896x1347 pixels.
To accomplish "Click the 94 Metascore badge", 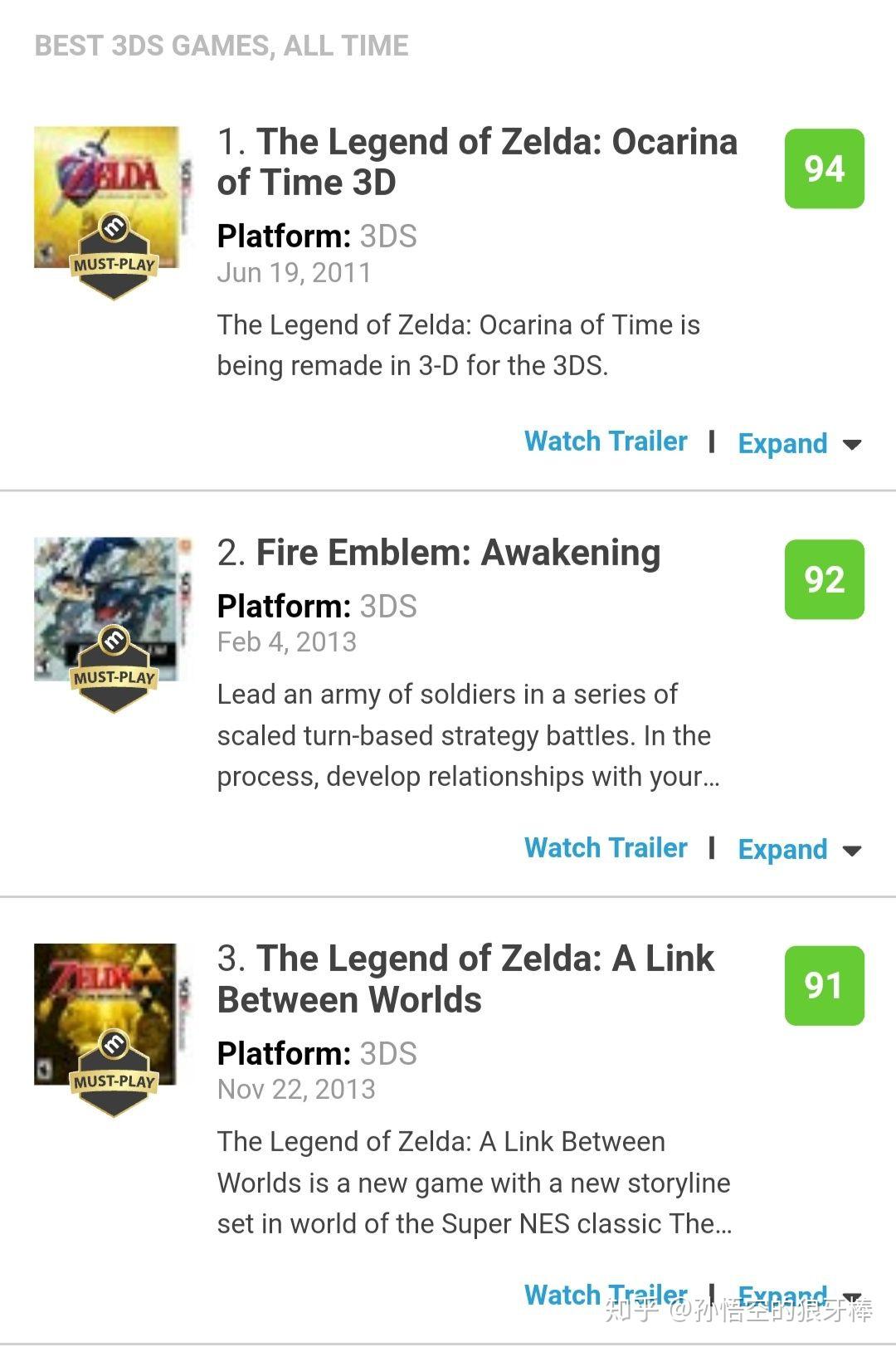I will pos(824,168).
